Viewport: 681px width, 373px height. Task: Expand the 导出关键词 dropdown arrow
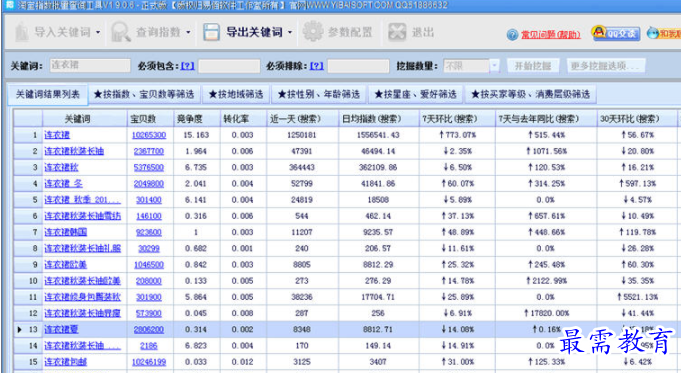coord(290,33)
